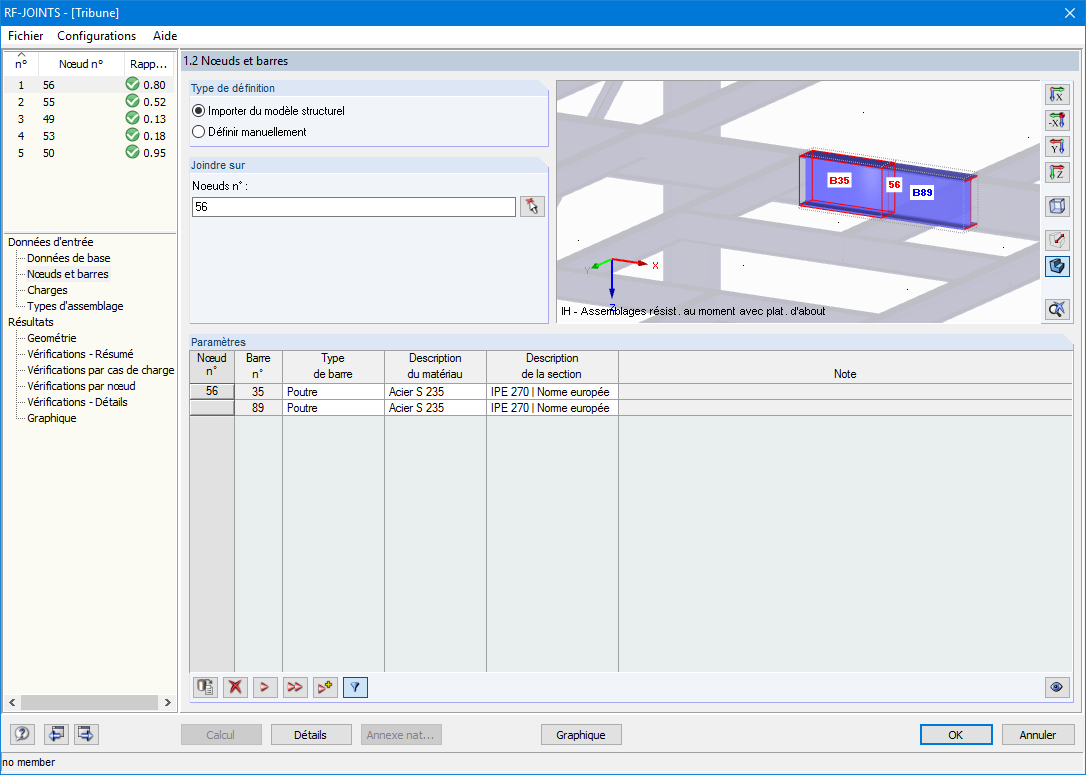Select case row 4 with node 53
1086x775 pixels.
pos(89,136)
